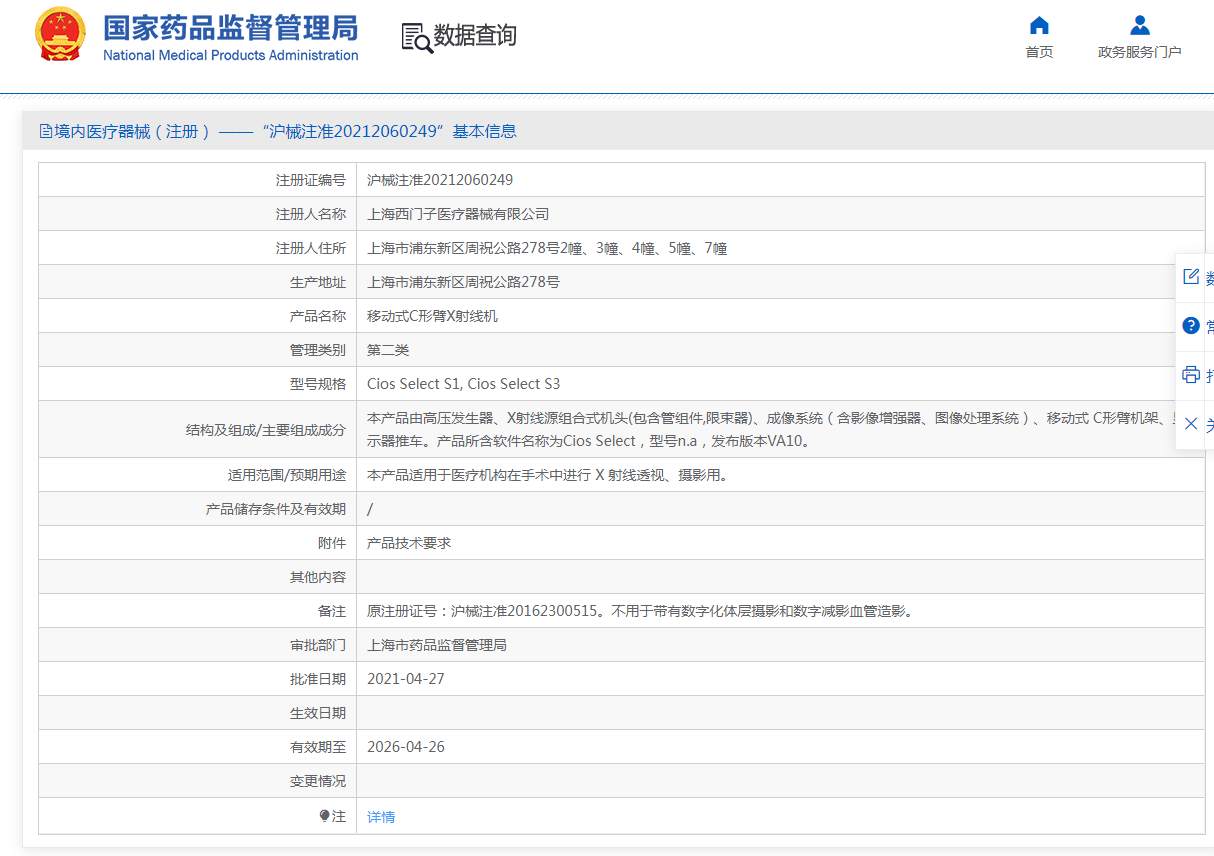Select the 其他内容 label cell
Screen dimensions: 1214x856
pyautogui.click(x=198, y=577)
